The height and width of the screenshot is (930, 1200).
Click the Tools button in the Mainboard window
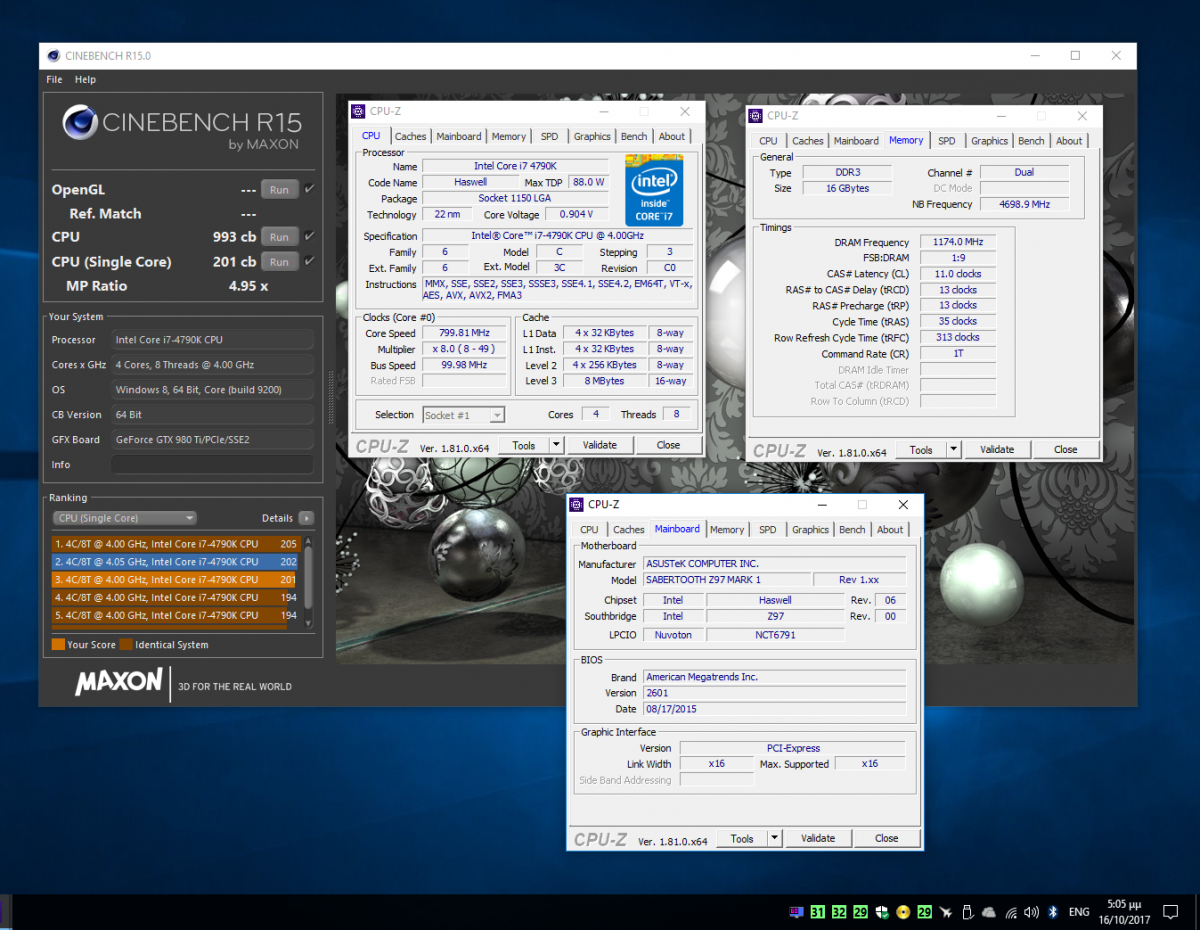point(742,838)
